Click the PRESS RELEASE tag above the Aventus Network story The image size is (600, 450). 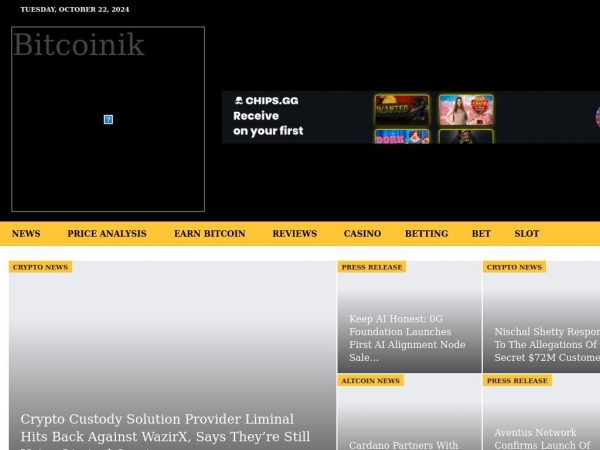point(517,381)
